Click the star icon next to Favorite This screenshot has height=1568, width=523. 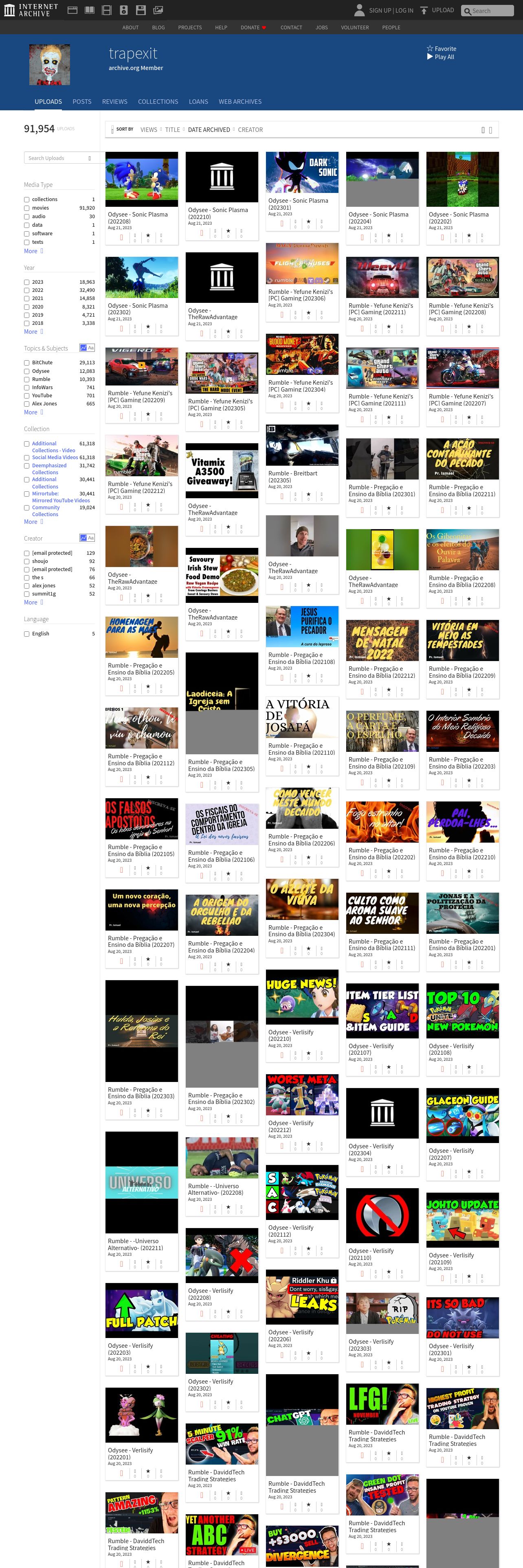pos(430,49)
